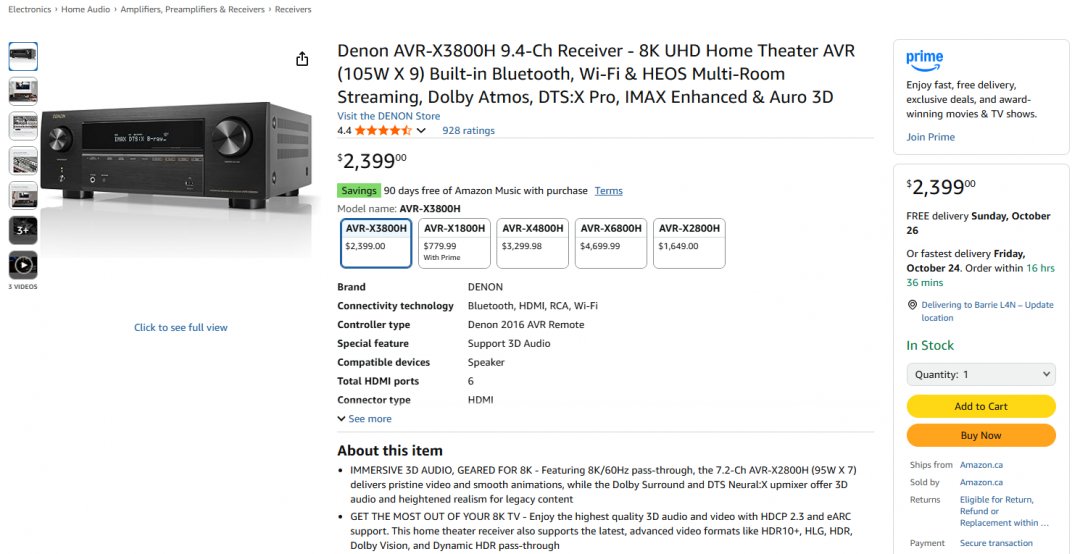Image resolution: width=1080 pixels, height=554 pixels.
Task: Choose the AVR-X2800H model option
Action: [x=689, y=243]
